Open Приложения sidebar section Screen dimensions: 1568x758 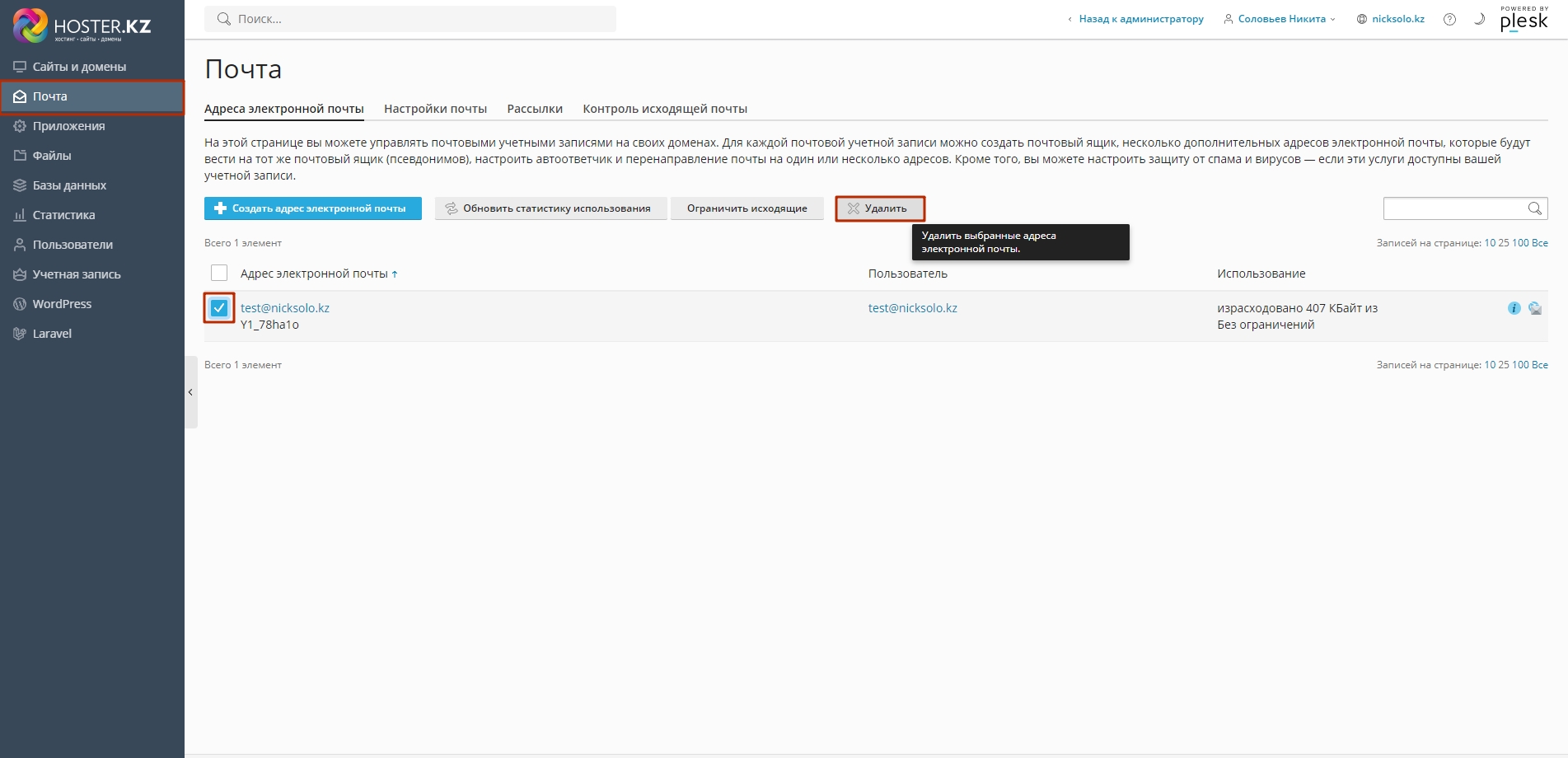pyautogui.click(x=92, y=126)
